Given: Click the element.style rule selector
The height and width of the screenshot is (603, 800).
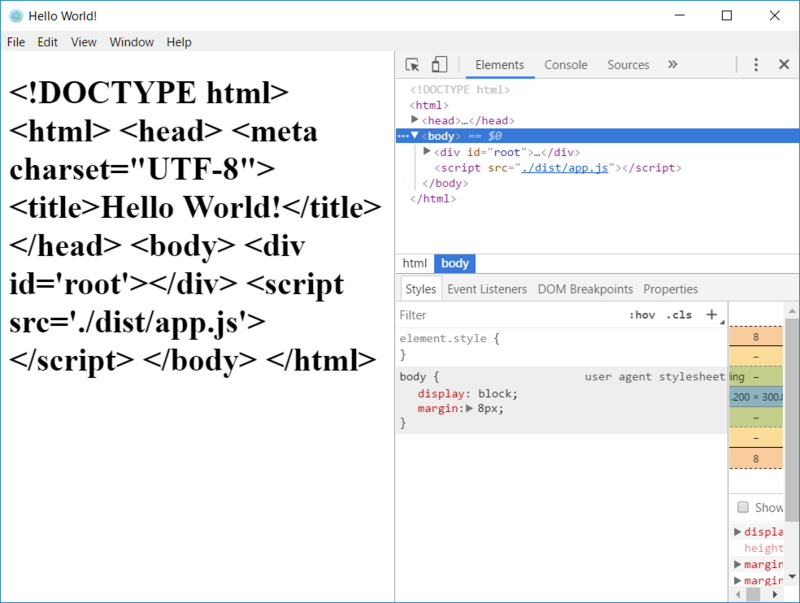Looking at the screenshot, I should click(x=443, y=338).
